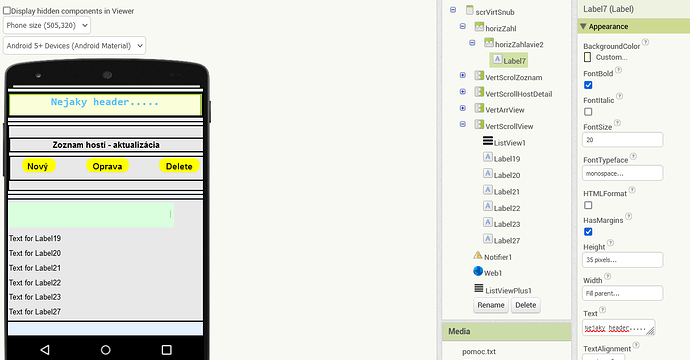Toggle the HTMLFormat checkbox
Screen dimensions: 690x360
[588, 205]
